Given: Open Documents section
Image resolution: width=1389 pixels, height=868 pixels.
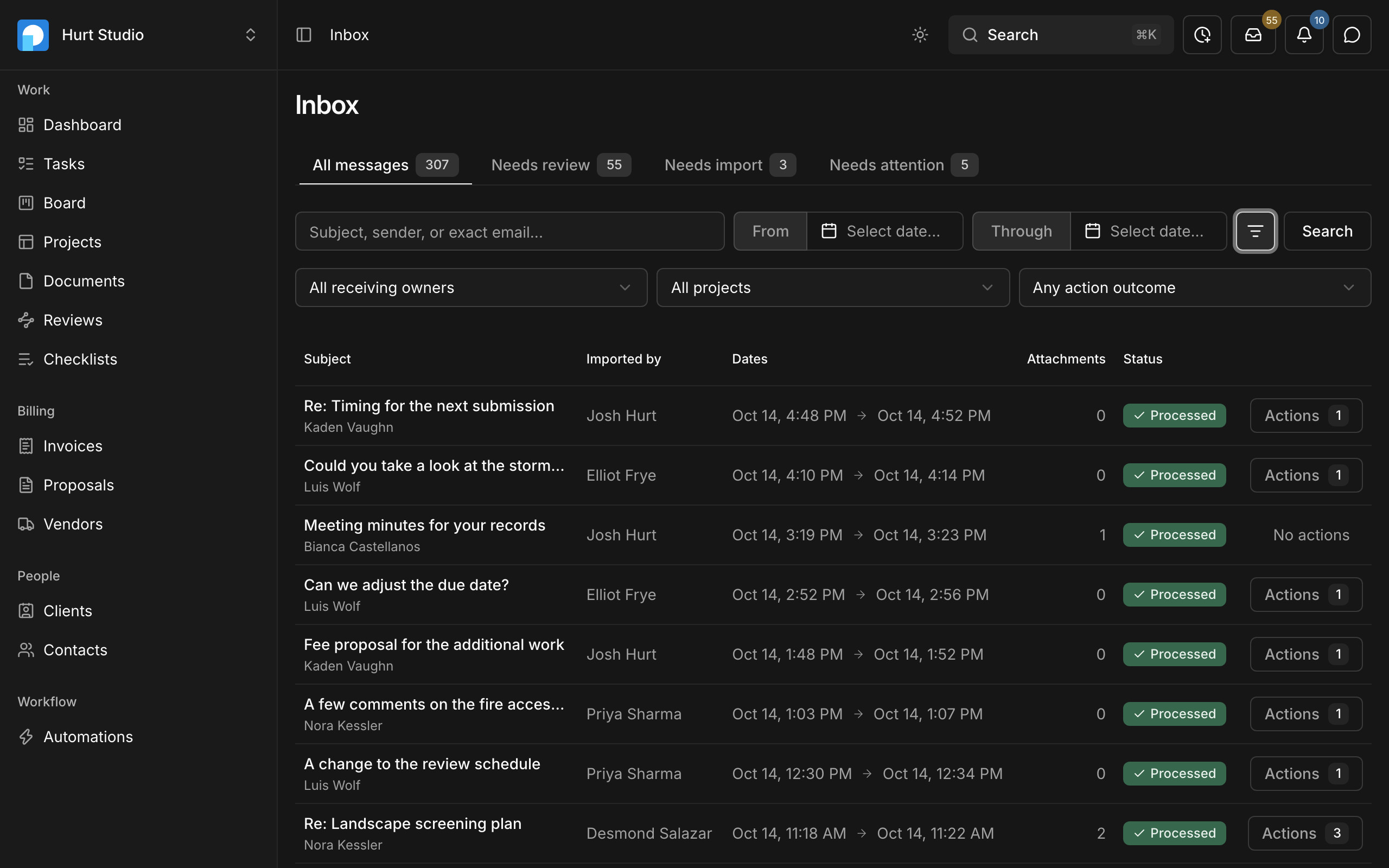Looking at the screenshot, I should coord(138,280).
